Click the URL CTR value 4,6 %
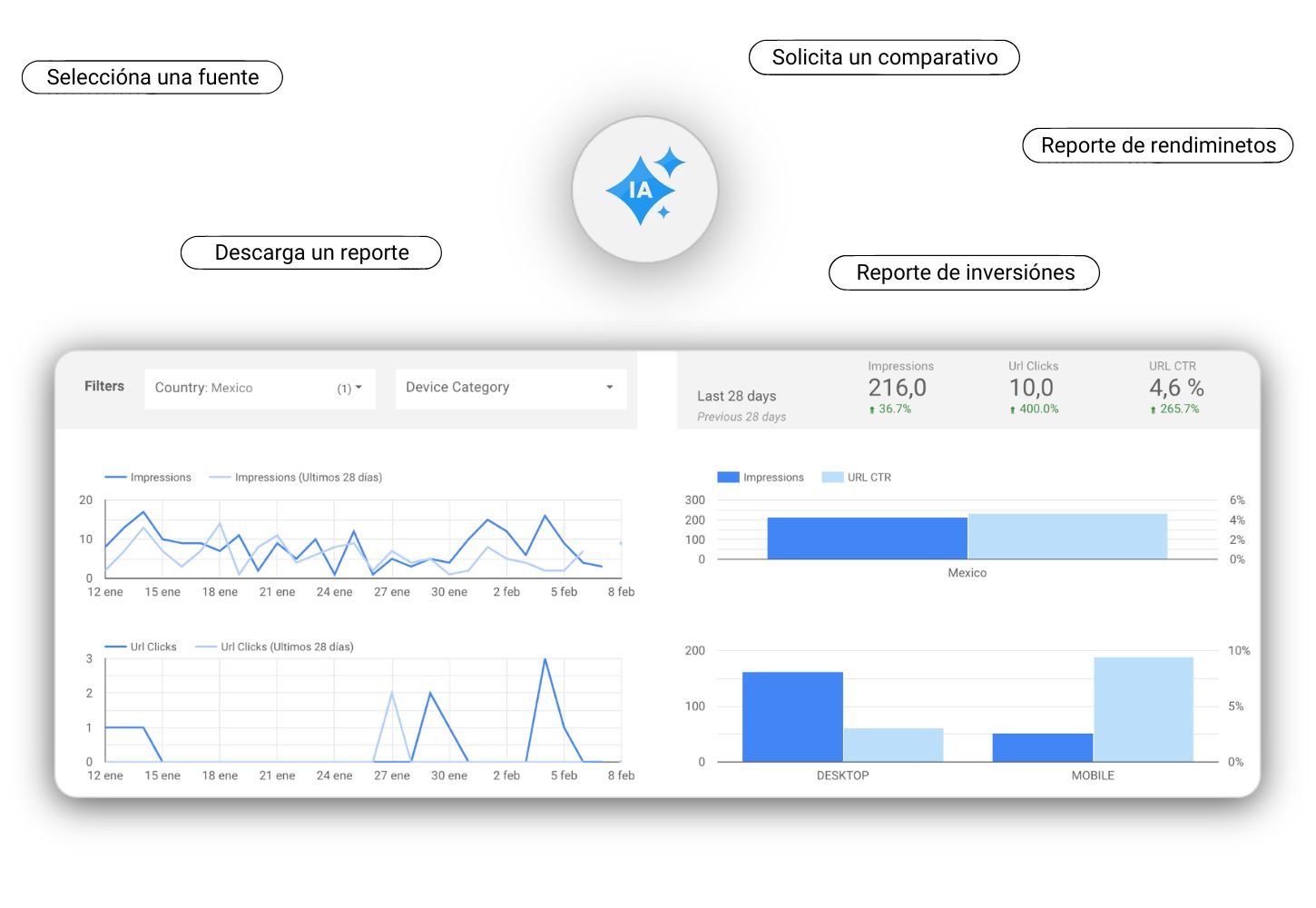The height and width of the screenshot is (908, 1316). [1176, 388]
